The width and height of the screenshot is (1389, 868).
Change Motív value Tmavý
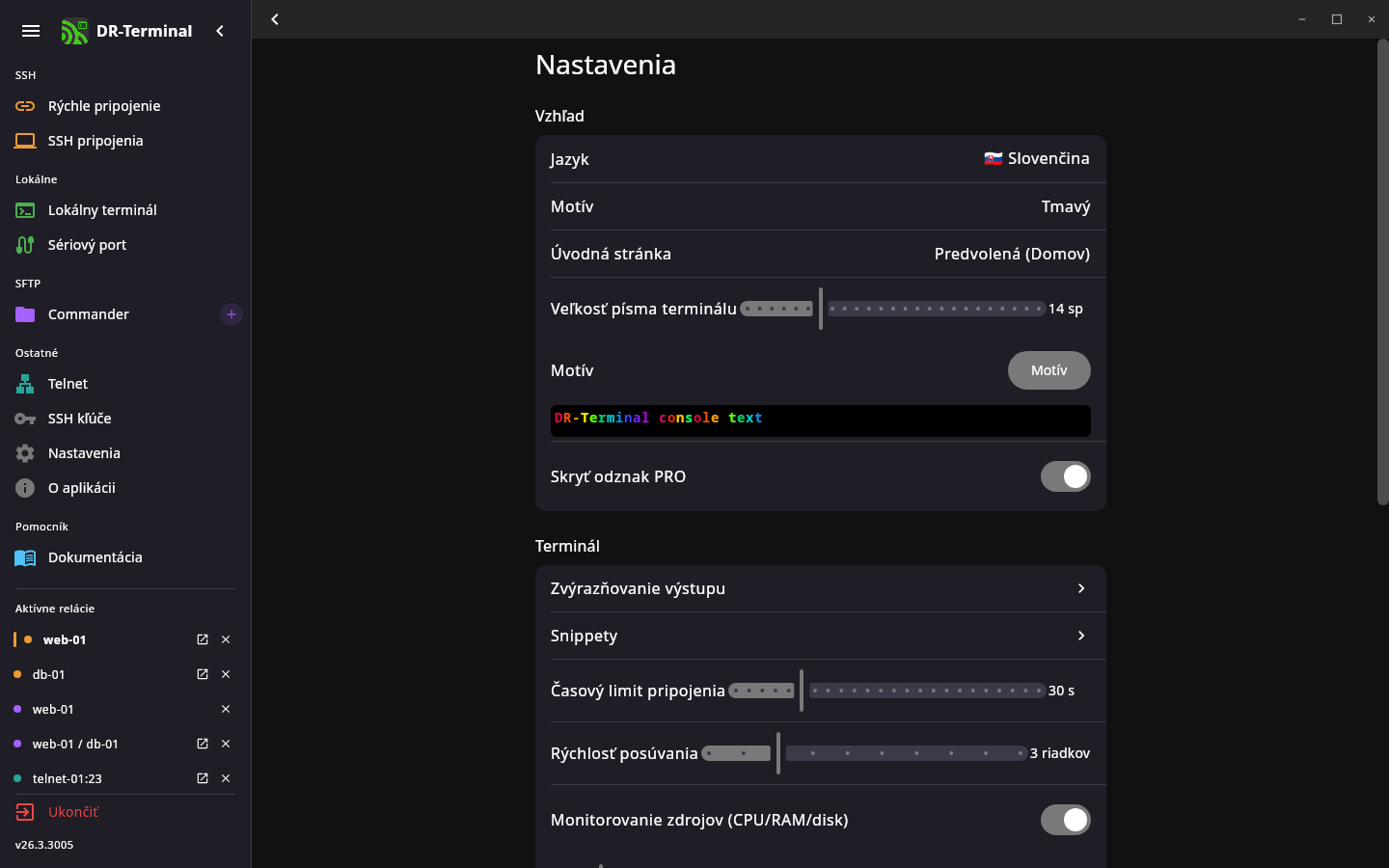pos(1066,206)
